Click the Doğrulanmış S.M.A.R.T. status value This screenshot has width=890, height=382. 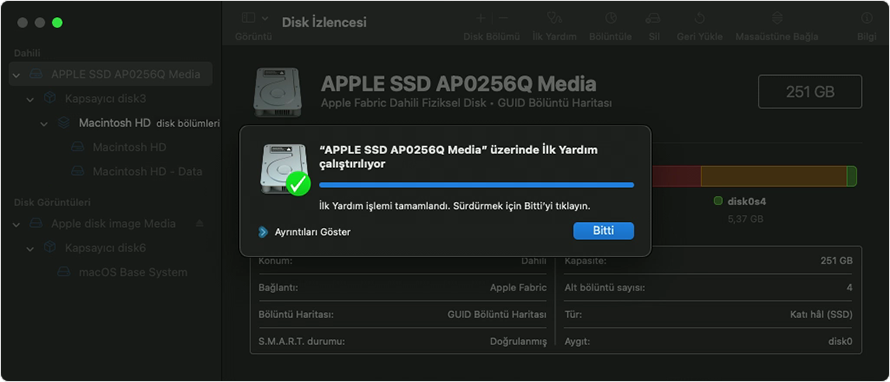pyautogui.click(x=518, y=342)
